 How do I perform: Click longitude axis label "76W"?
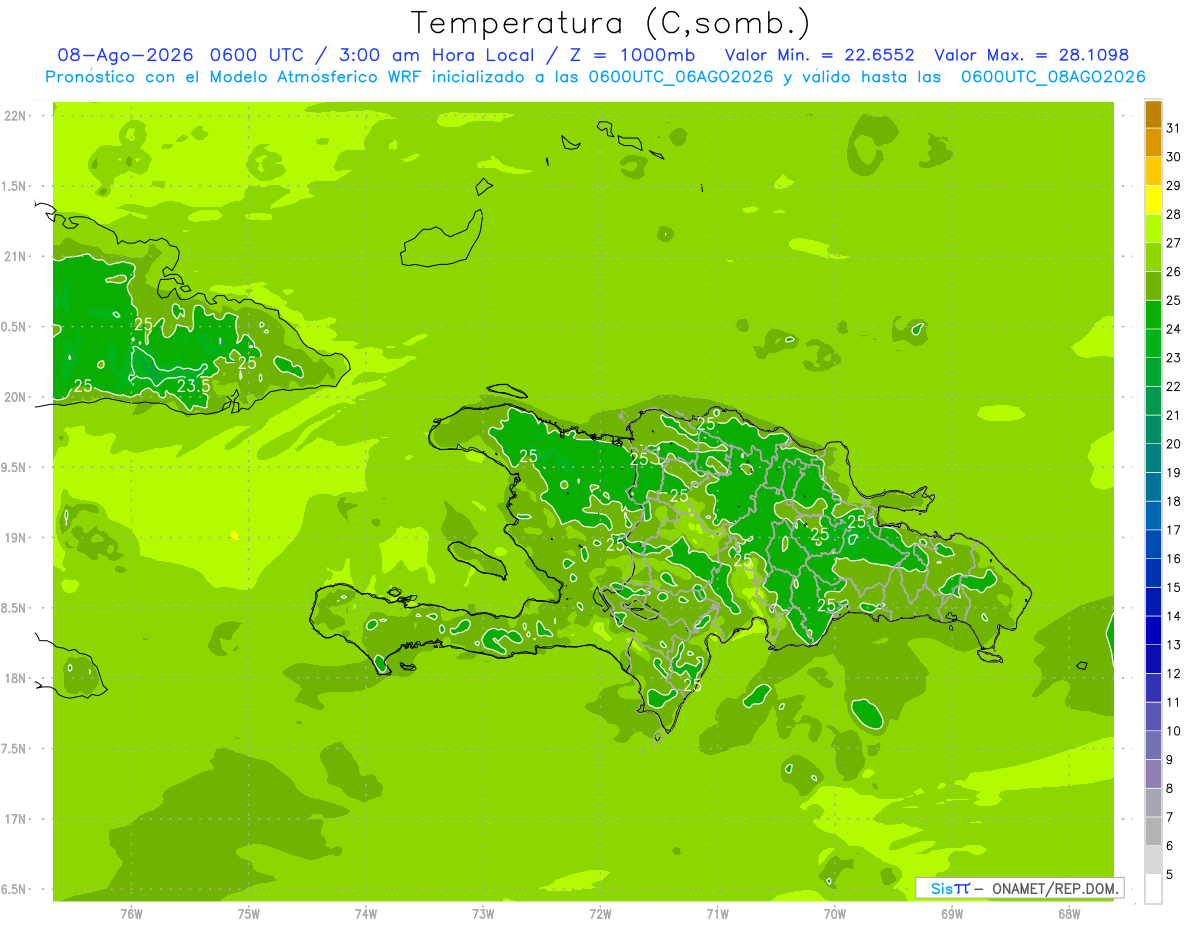click(x=131, y=914)
